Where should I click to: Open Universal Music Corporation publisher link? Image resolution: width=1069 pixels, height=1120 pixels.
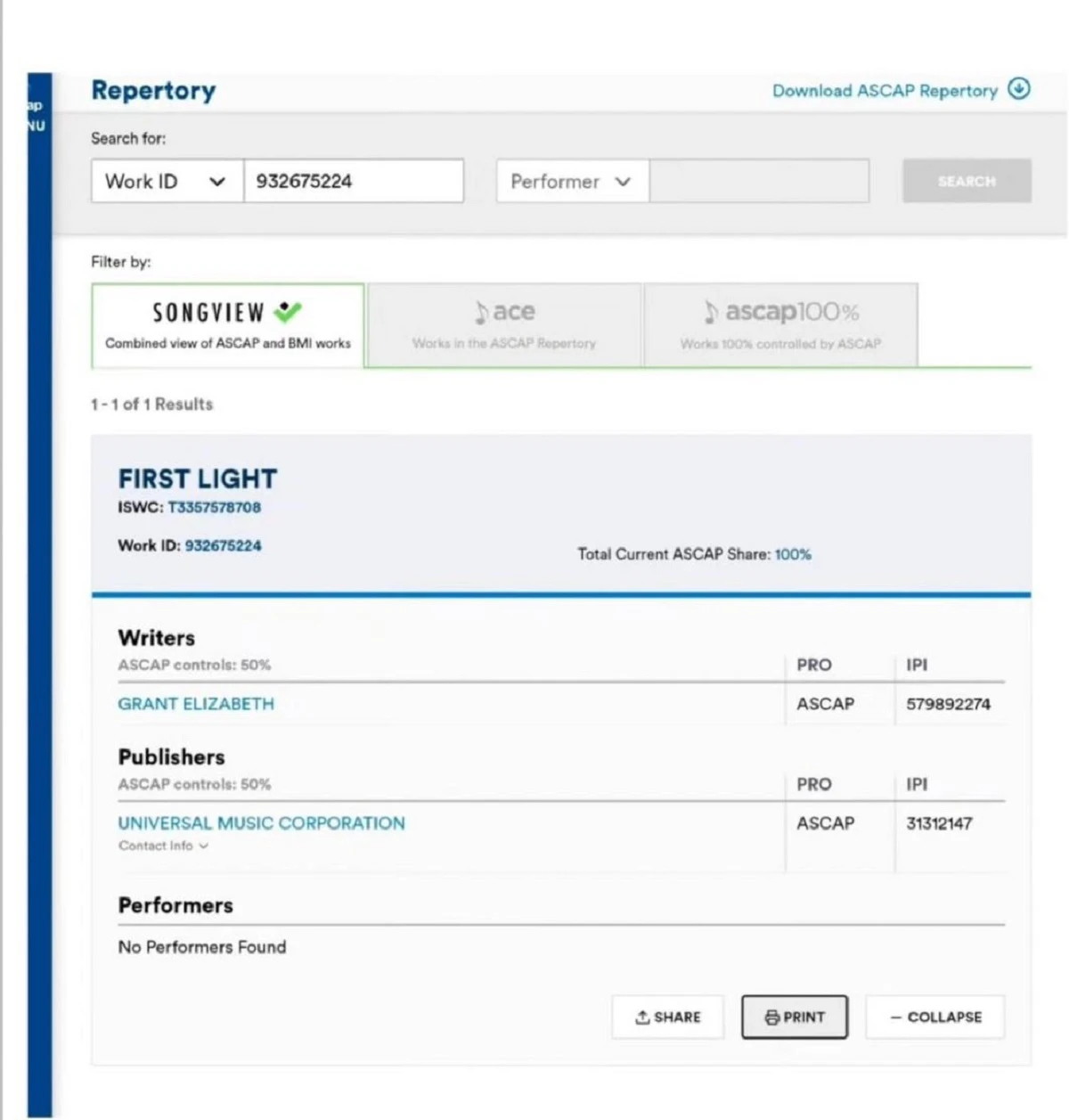tap(261, 823)
